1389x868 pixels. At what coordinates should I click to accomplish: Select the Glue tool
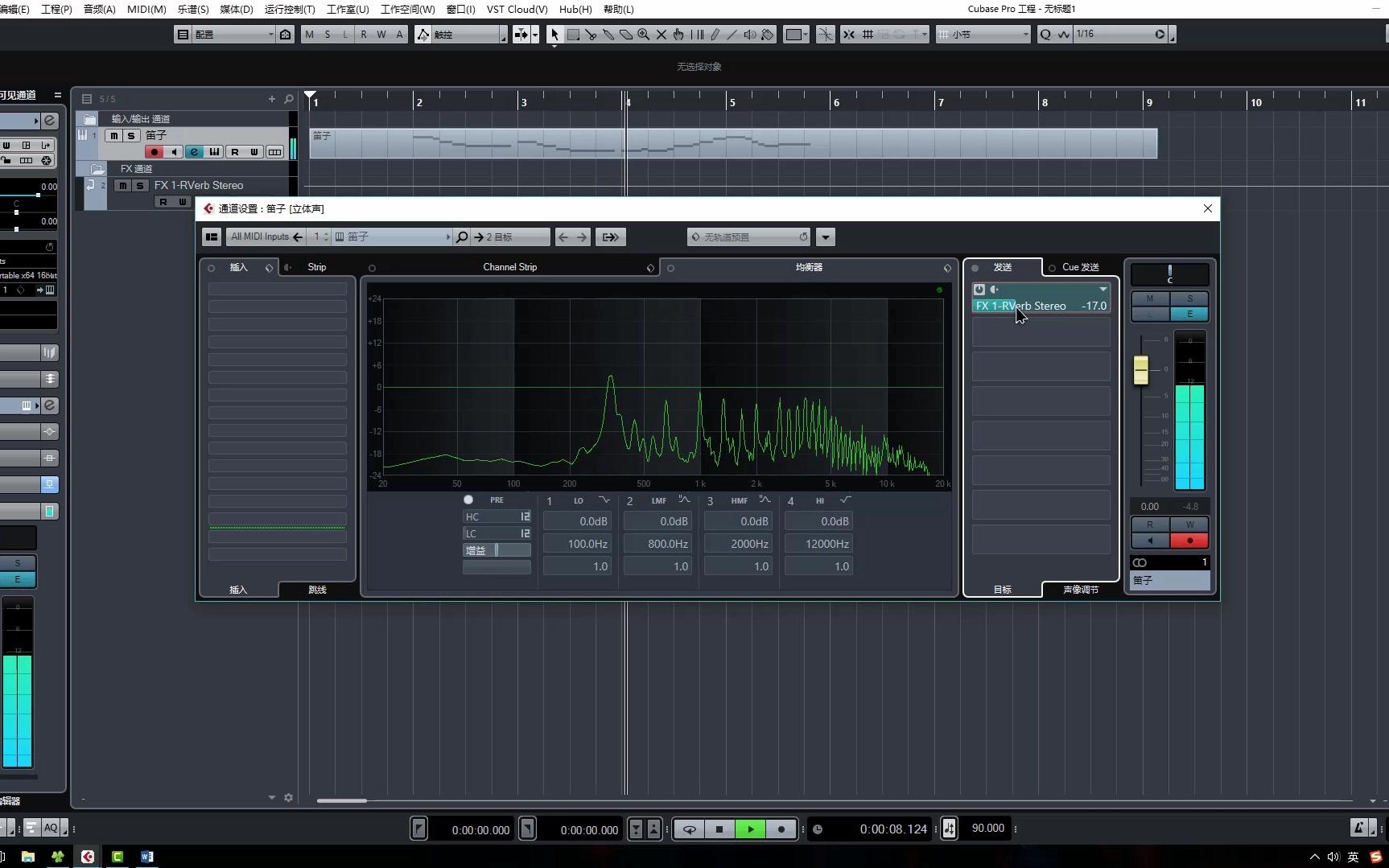pos(608,35)
